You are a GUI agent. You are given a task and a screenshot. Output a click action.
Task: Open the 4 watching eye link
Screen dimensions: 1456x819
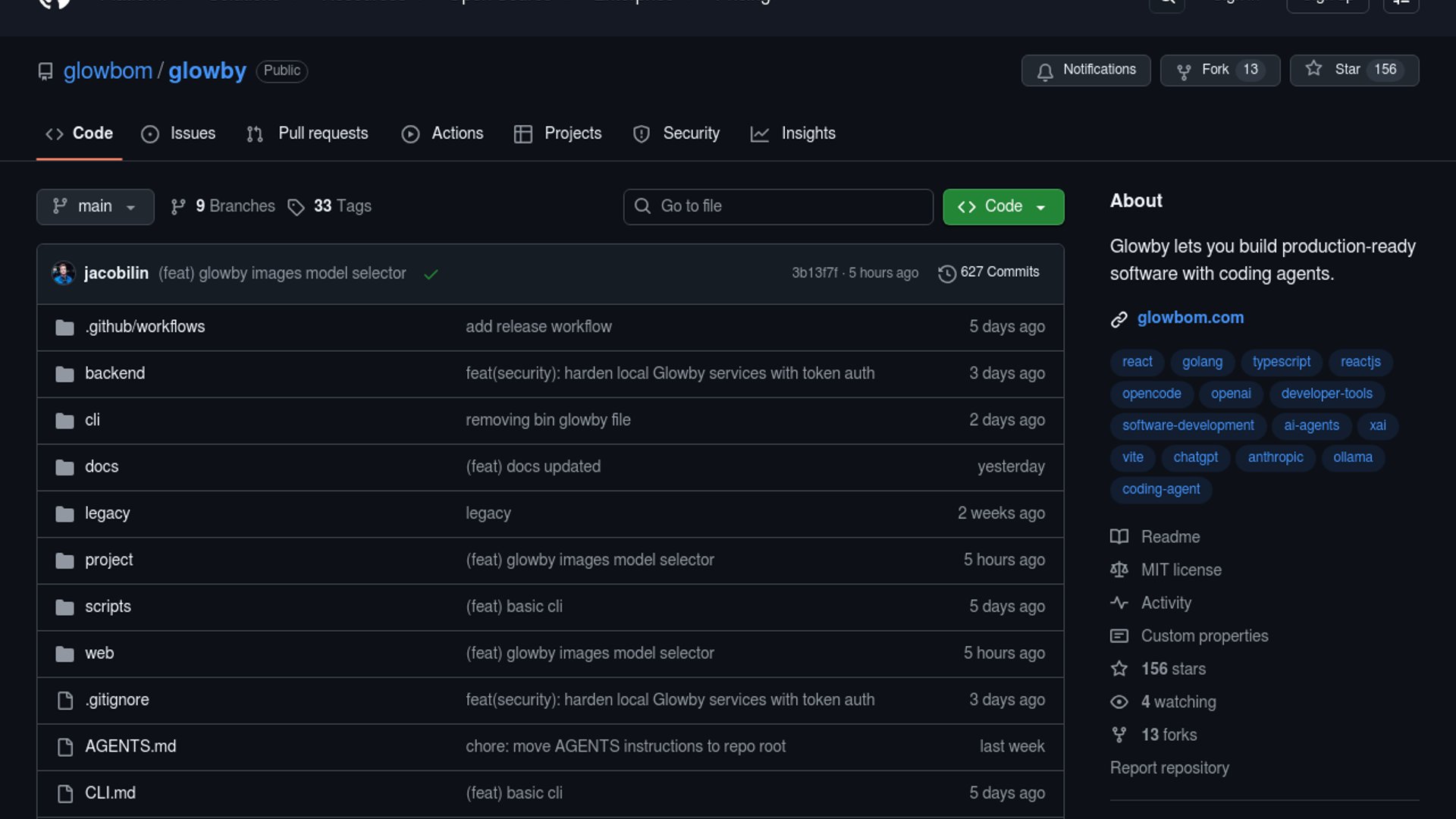point(1119,702)
